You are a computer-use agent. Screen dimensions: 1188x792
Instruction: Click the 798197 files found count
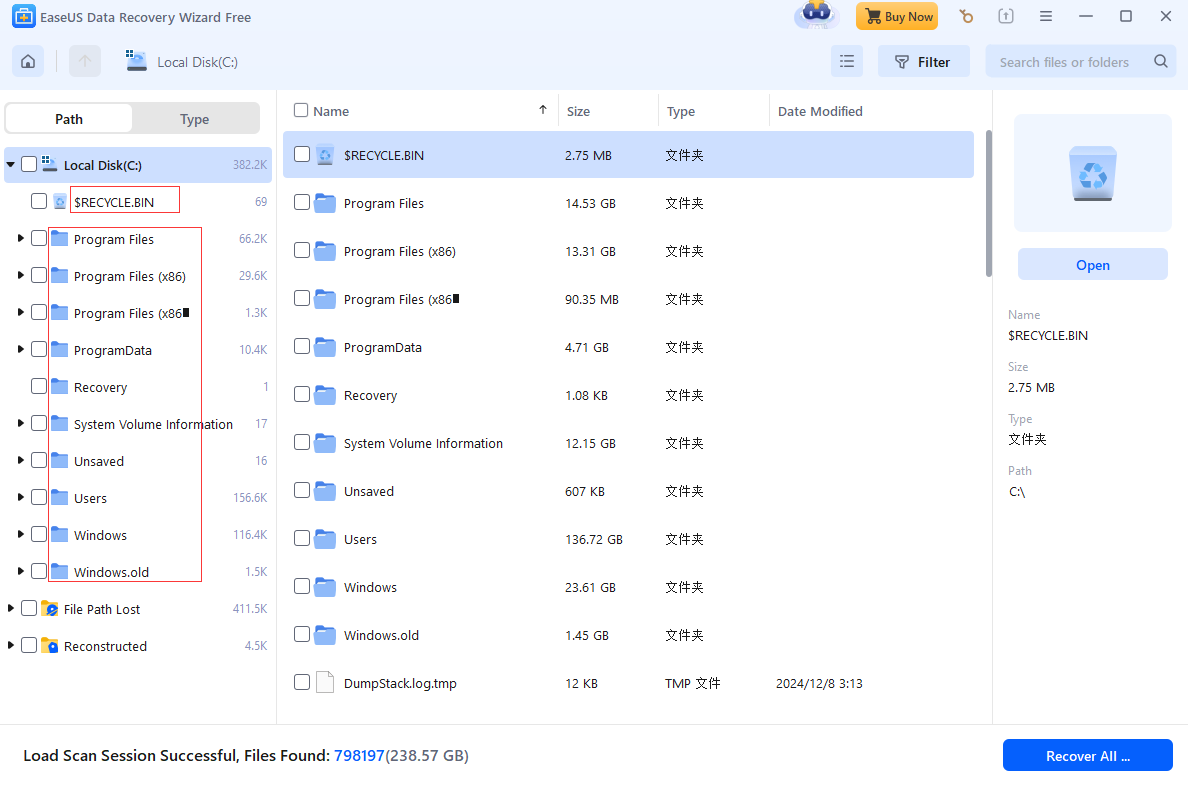tap(359, 756)
